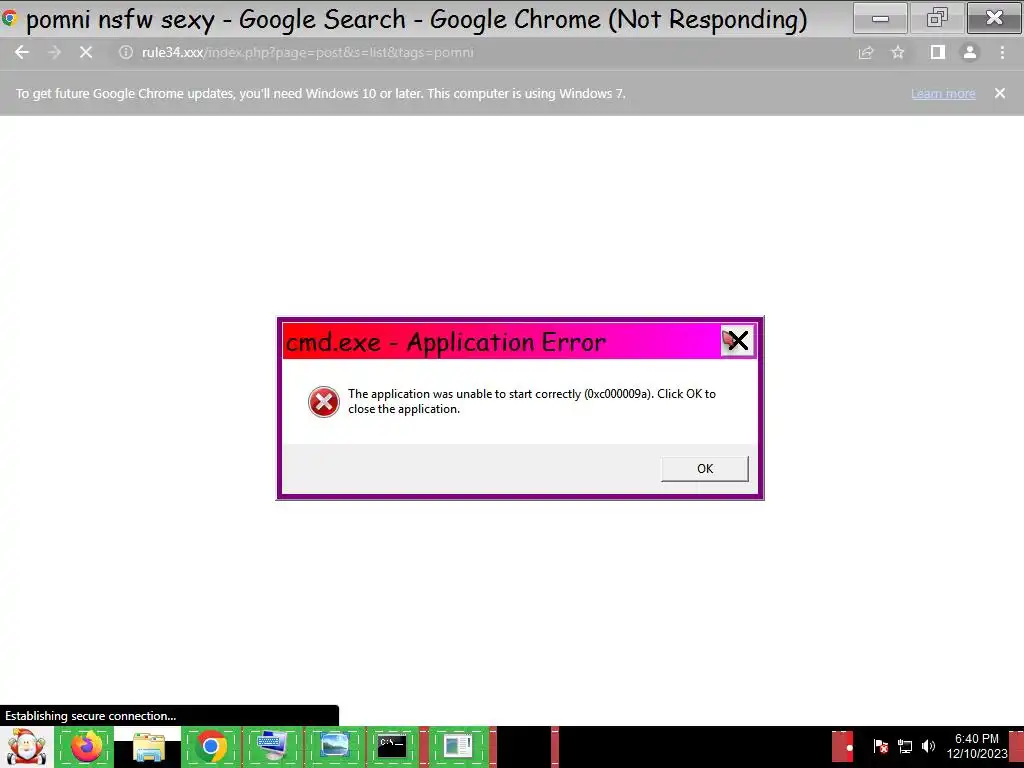Stop loading the page in Chrome

(x=86, y=52)
